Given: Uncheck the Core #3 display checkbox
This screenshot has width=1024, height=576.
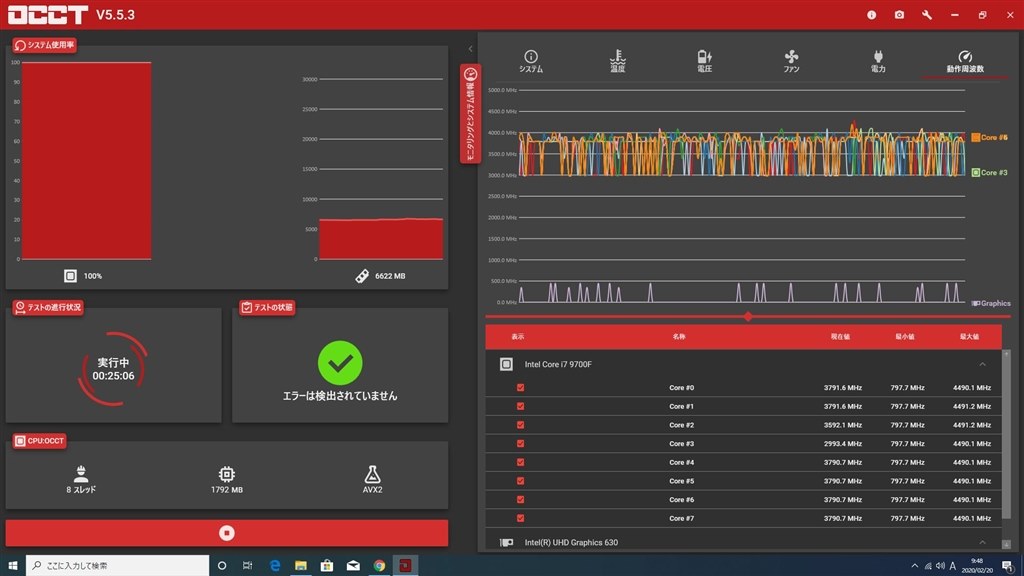Looking at the screenshot, I should pos(520,443).
